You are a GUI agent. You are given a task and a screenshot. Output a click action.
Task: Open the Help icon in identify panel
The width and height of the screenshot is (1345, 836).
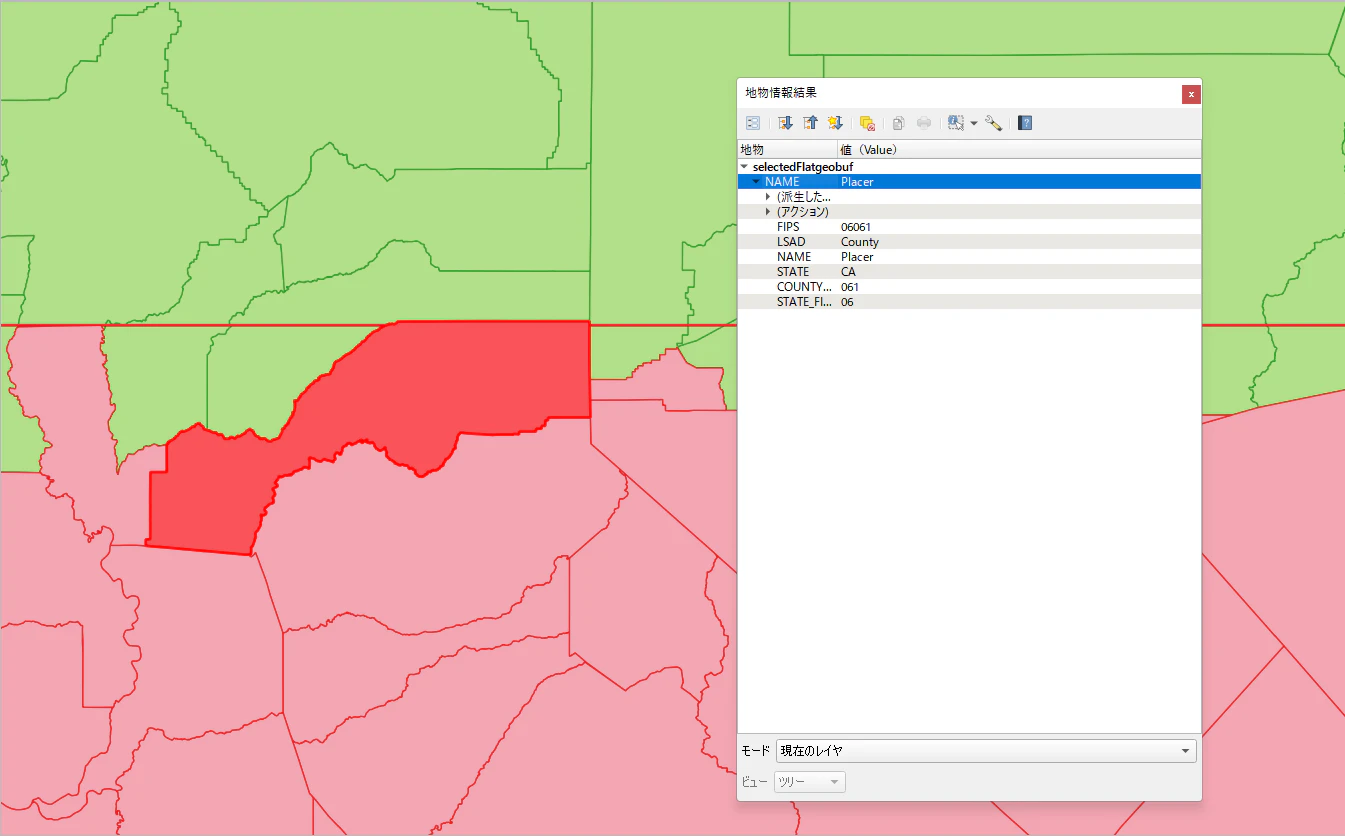tap(1025, 123)
